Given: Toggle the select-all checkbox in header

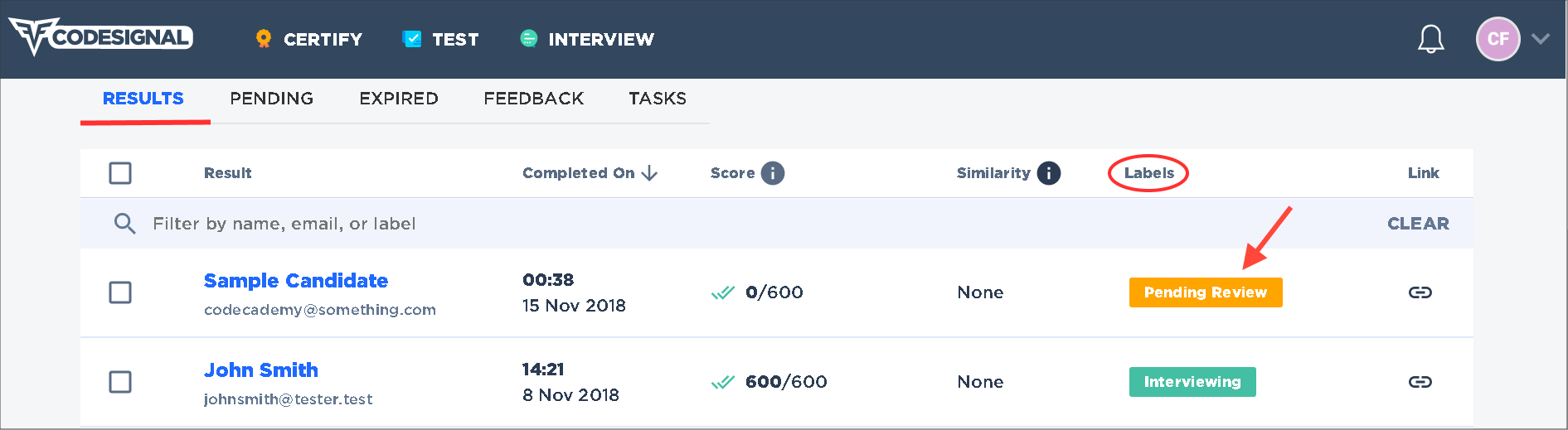Looking at the screenshot, I should (x=120, y=173).
